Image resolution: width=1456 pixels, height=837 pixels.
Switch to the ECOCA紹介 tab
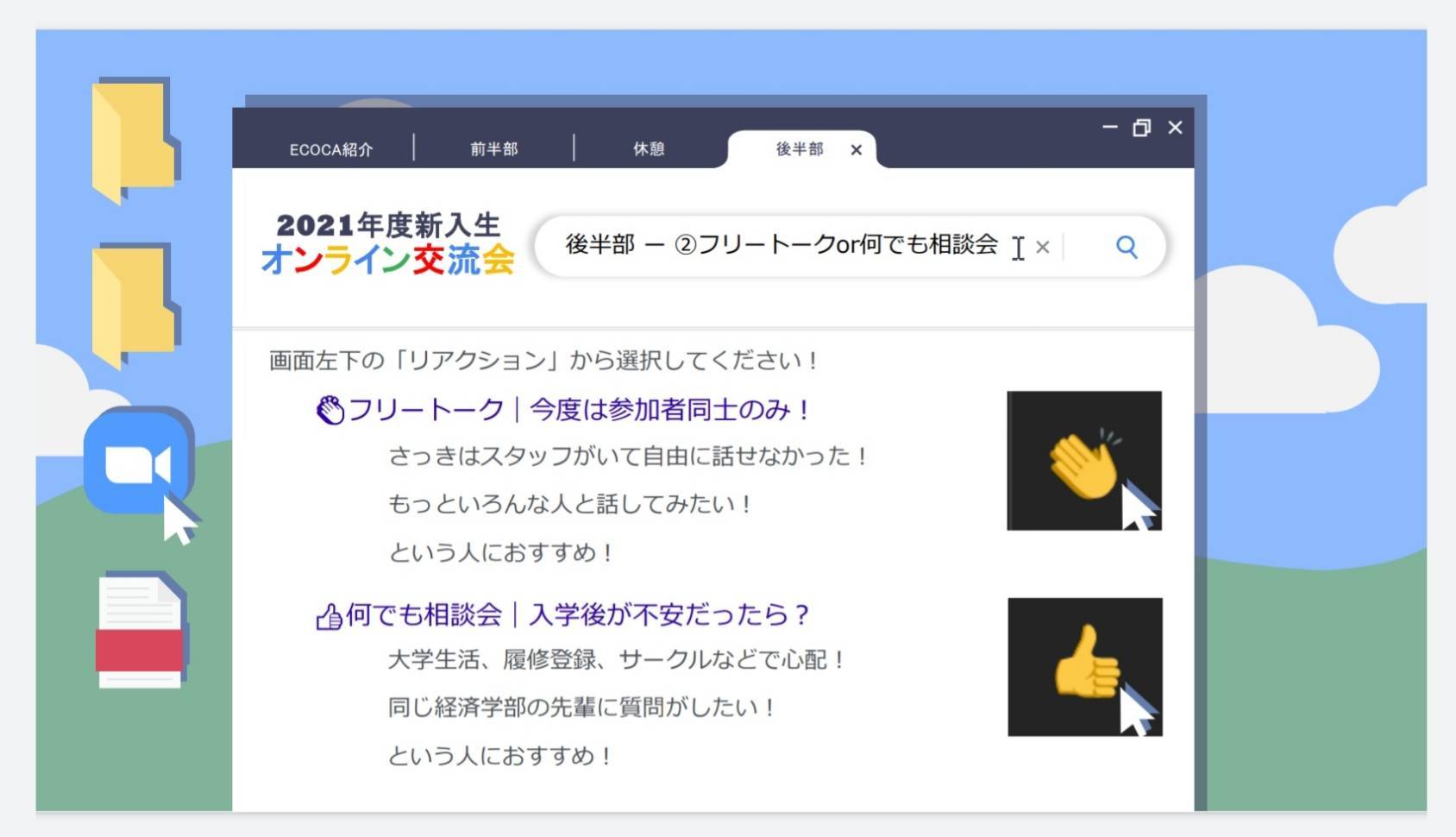point(332,148)
